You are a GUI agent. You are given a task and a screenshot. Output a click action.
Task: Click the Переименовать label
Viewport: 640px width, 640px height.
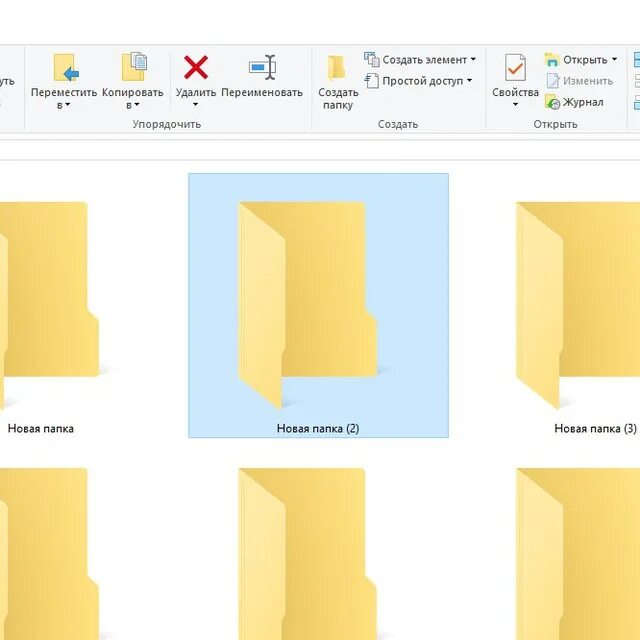coord(262,93)
